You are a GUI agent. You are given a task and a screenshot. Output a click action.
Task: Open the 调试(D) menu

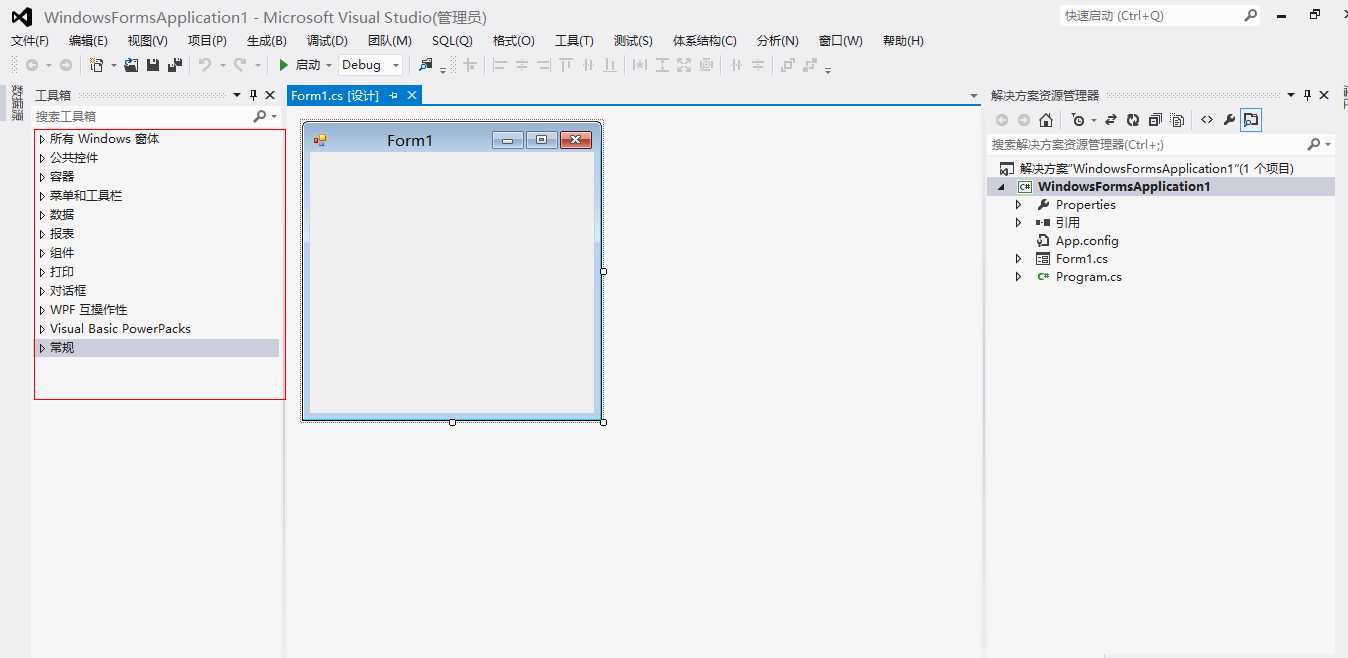point(327,40)
